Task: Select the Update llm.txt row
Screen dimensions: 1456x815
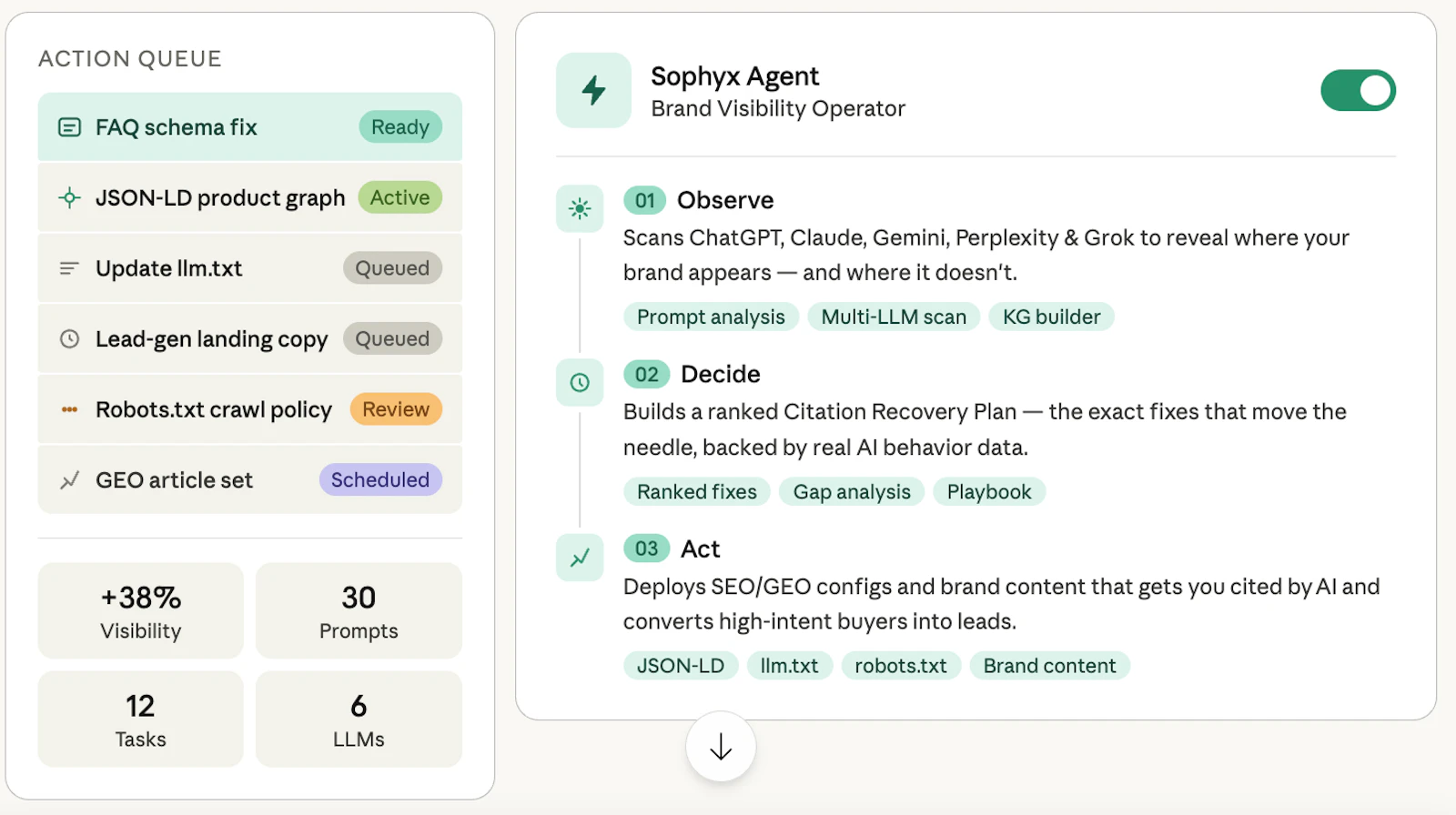Action: (x=249, y=268)
